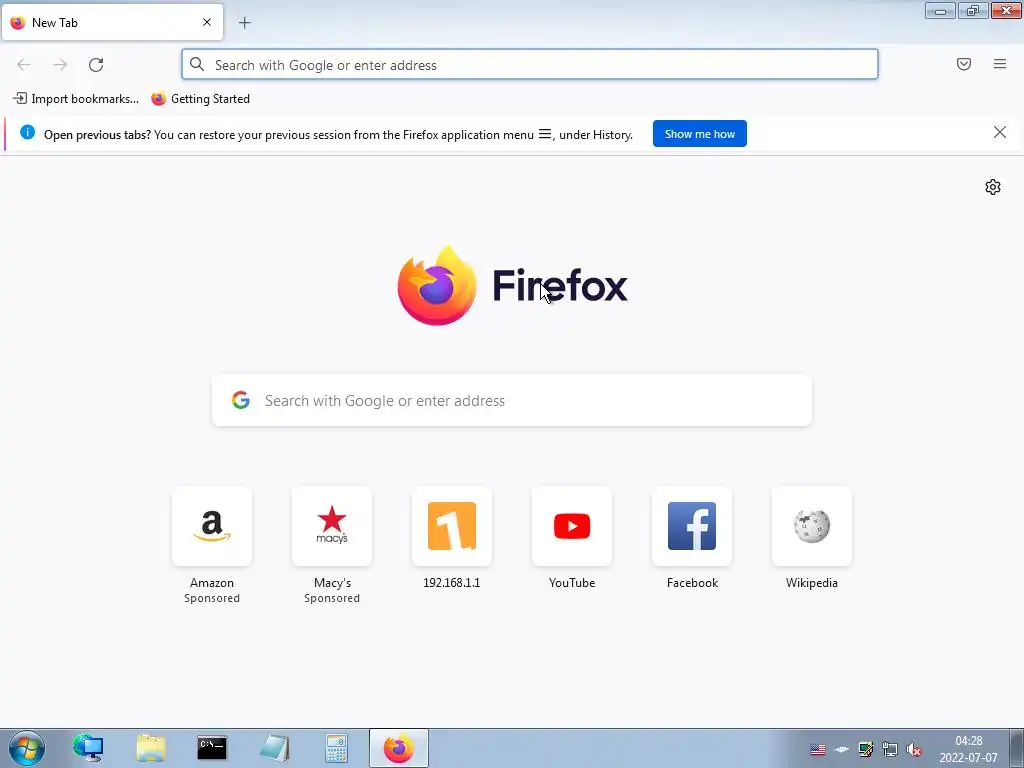
Task: Click Firefox taskbar button
Action: click(399, 748)
